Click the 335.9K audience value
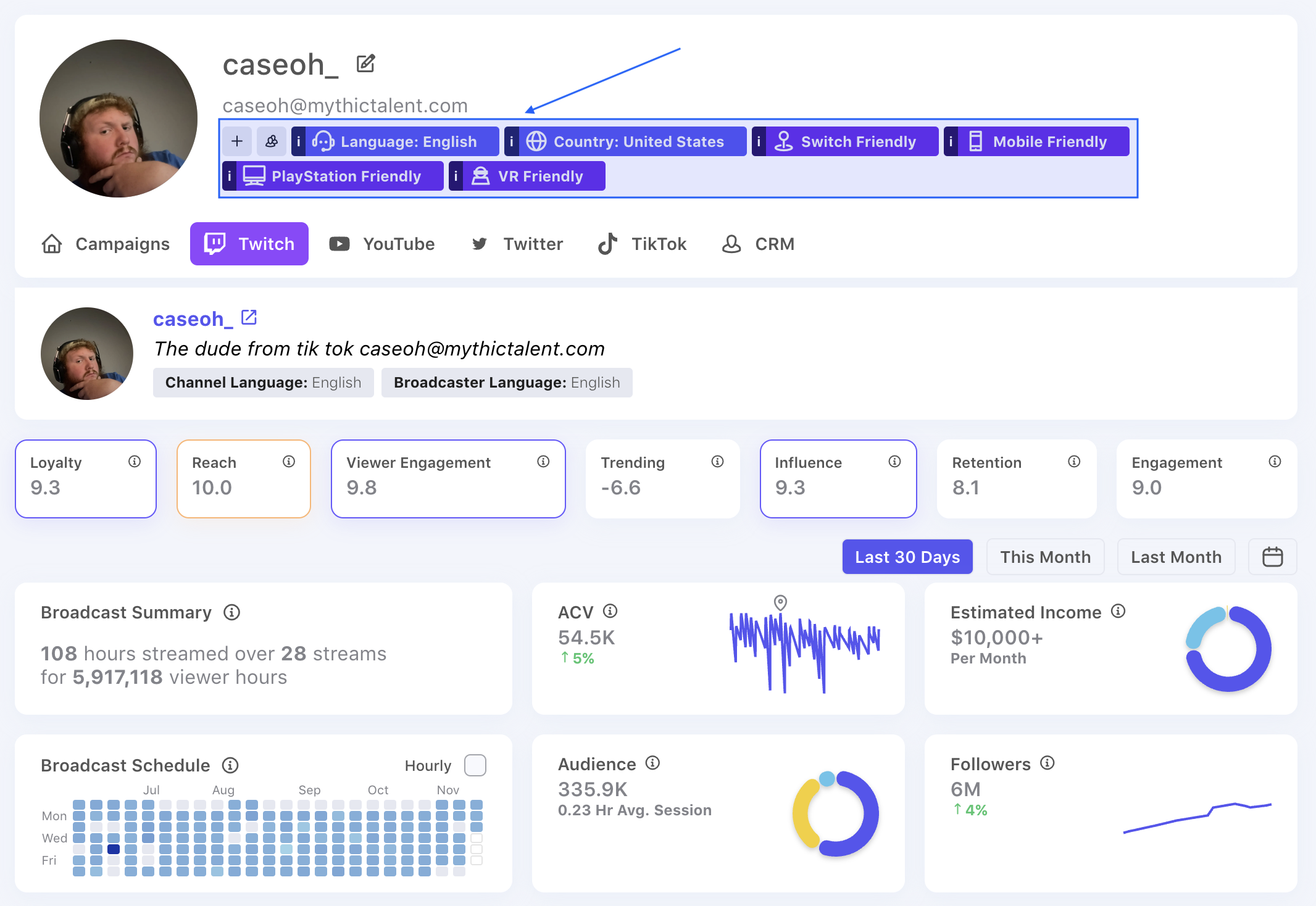Image resolution: width=1316 pixels, height=906 pixels. (x=593, y=789)
